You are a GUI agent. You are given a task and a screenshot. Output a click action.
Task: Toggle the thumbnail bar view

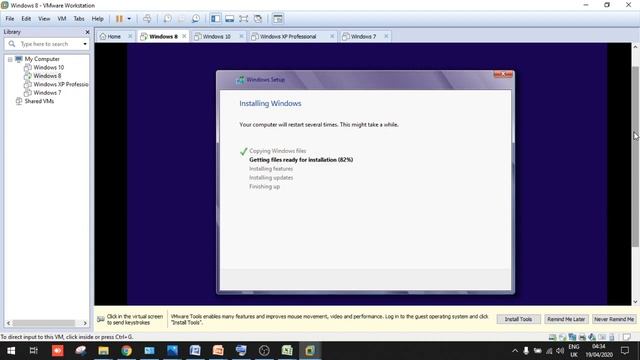point(229,19)
